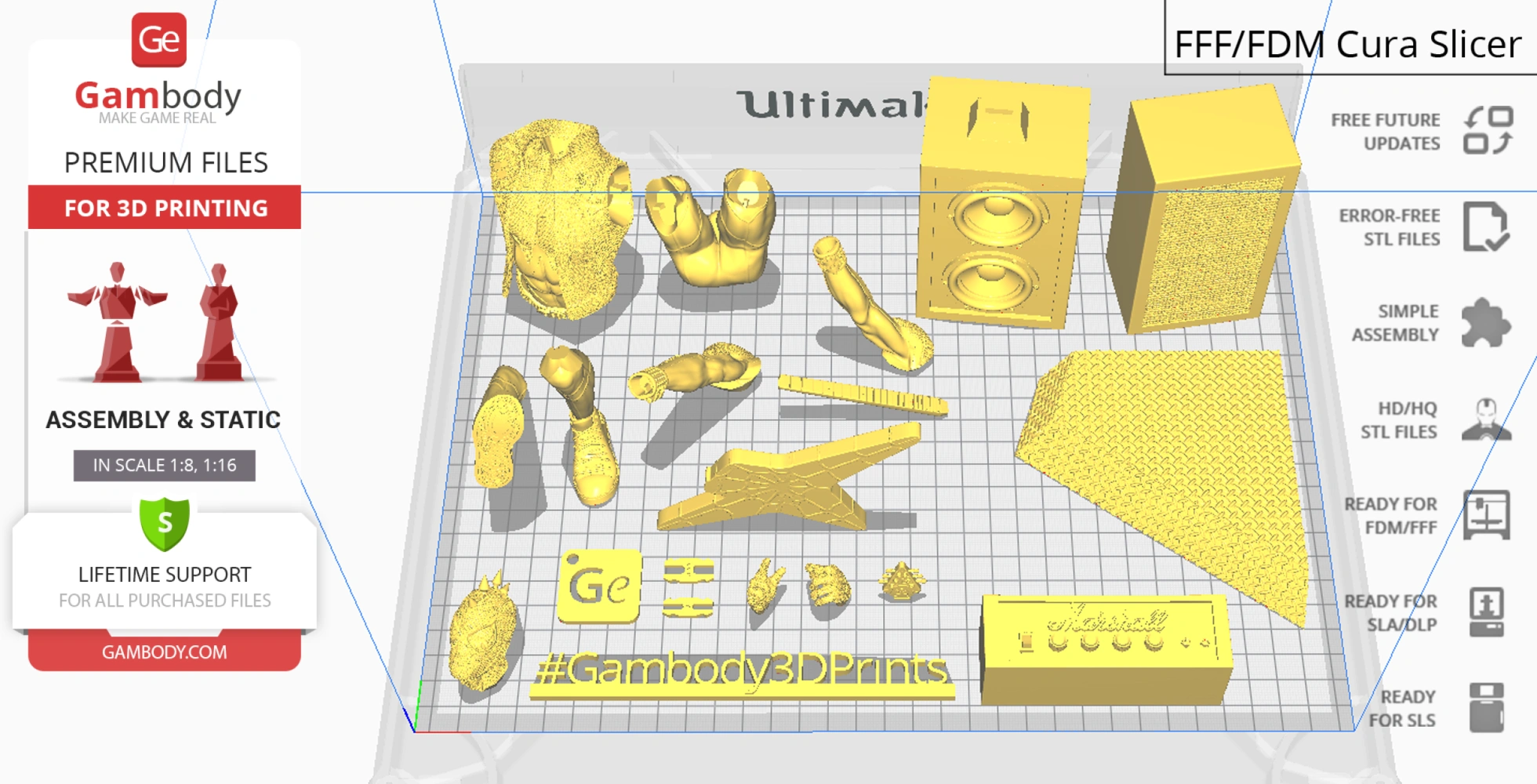Select the Marshall amplifier head model
The image size is (1537, 784).
point(1104,649)
